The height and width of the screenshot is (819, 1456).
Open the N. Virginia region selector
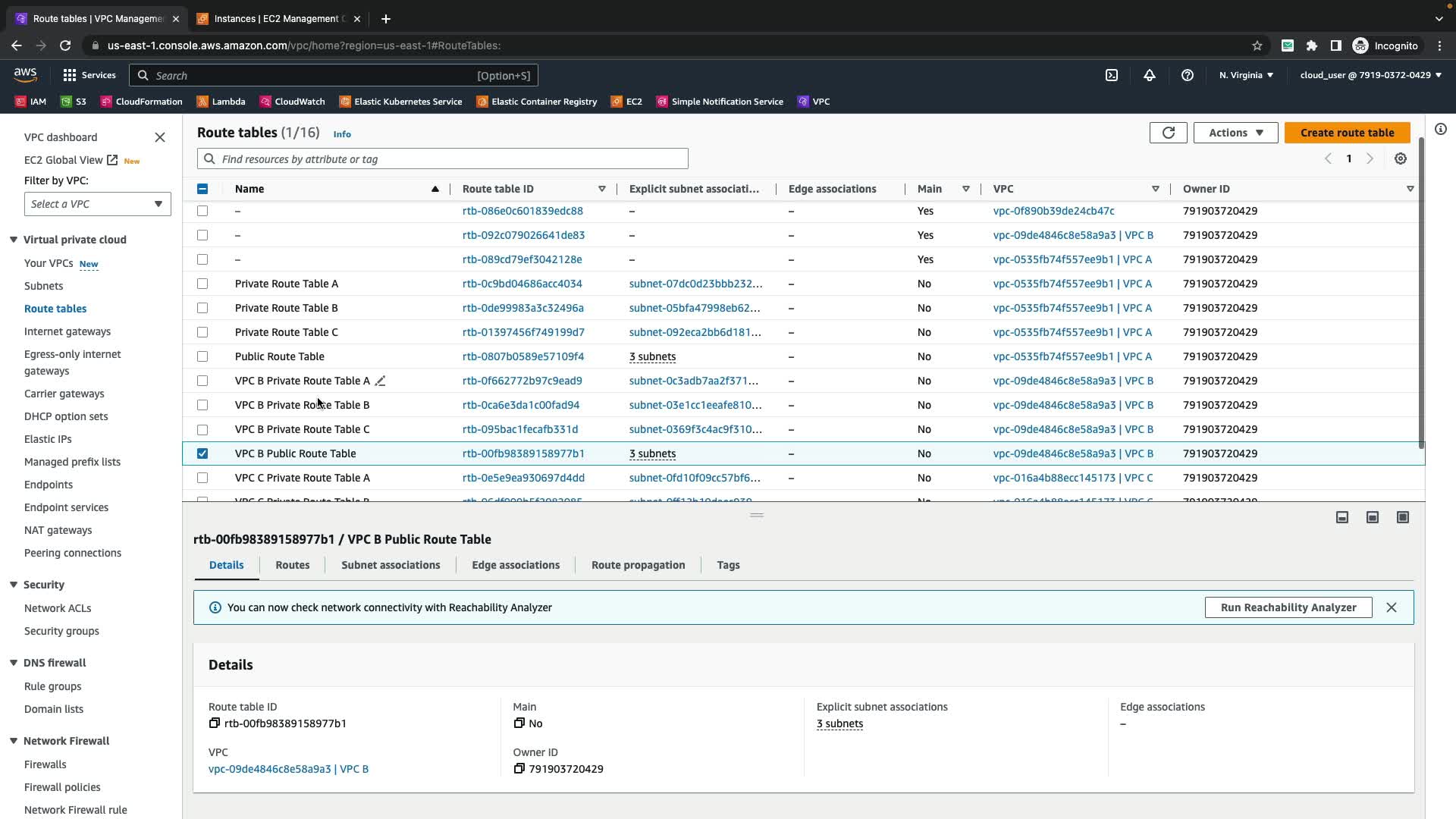click(1245, 75)
